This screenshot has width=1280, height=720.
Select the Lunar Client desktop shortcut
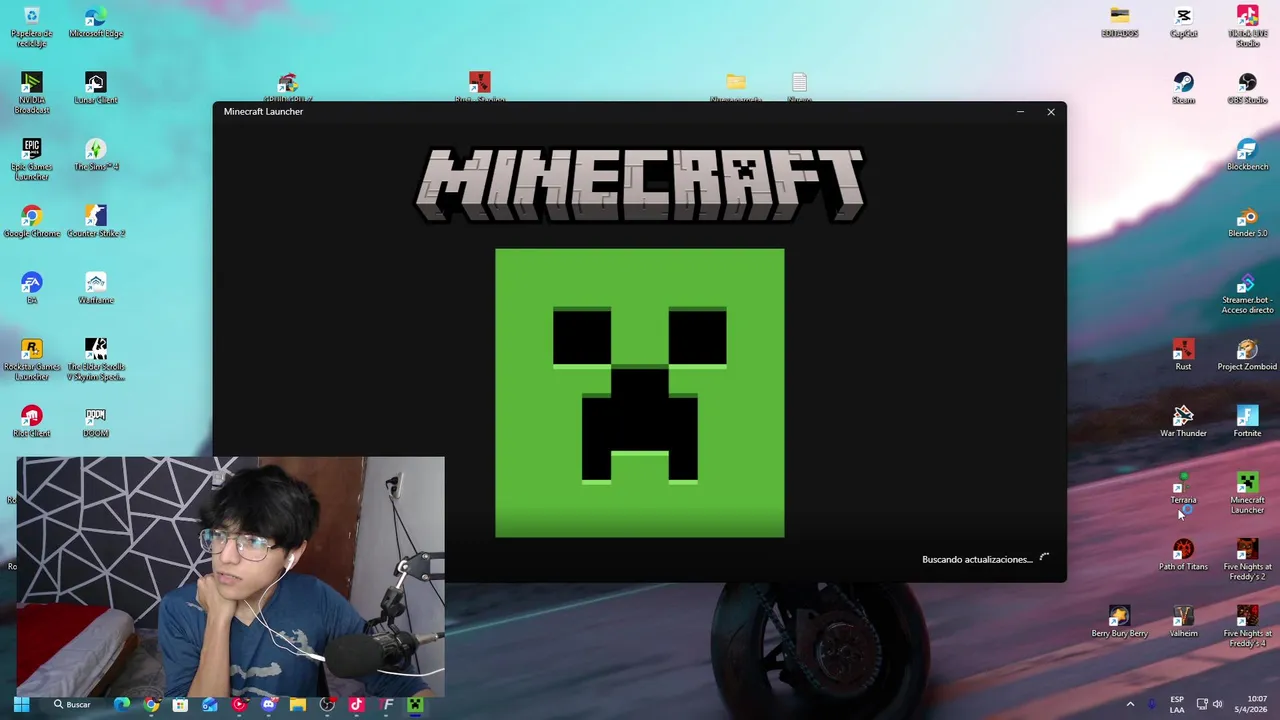[96, 89]
